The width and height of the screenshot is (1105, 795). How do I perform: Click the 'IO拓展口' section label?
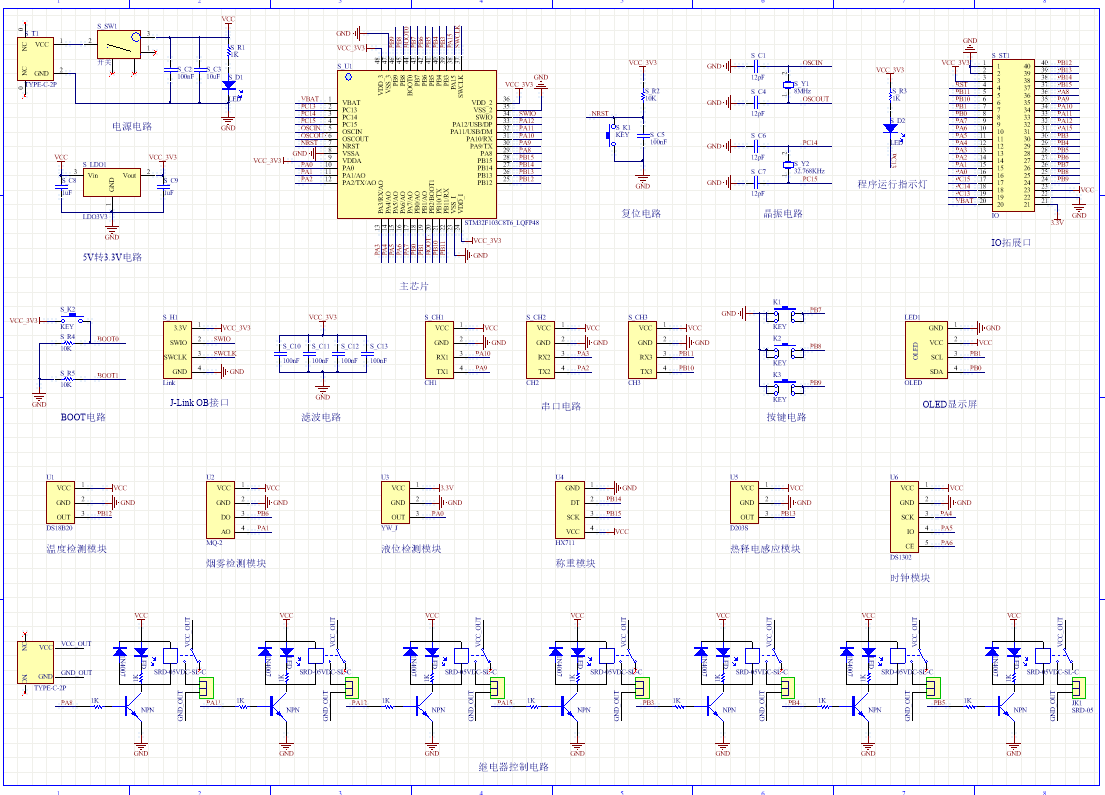[1011, 242]
